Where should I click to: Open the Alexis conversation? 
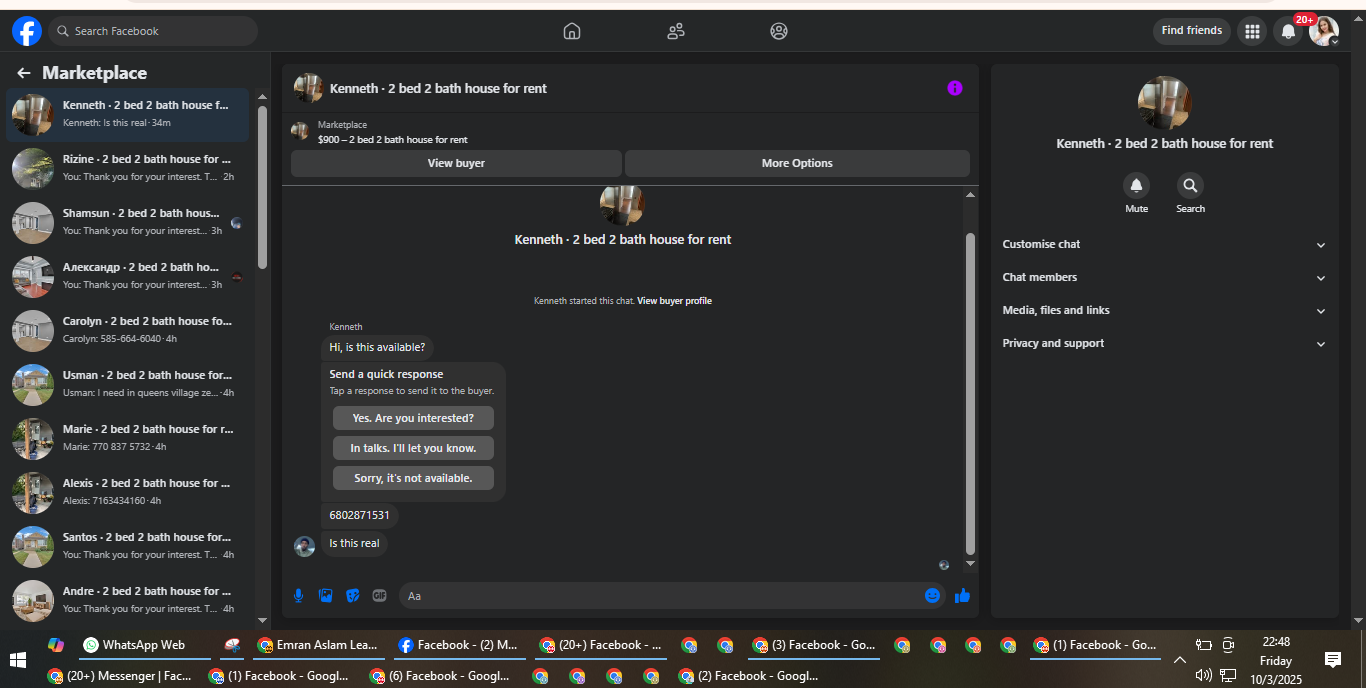tap(129, 493)
